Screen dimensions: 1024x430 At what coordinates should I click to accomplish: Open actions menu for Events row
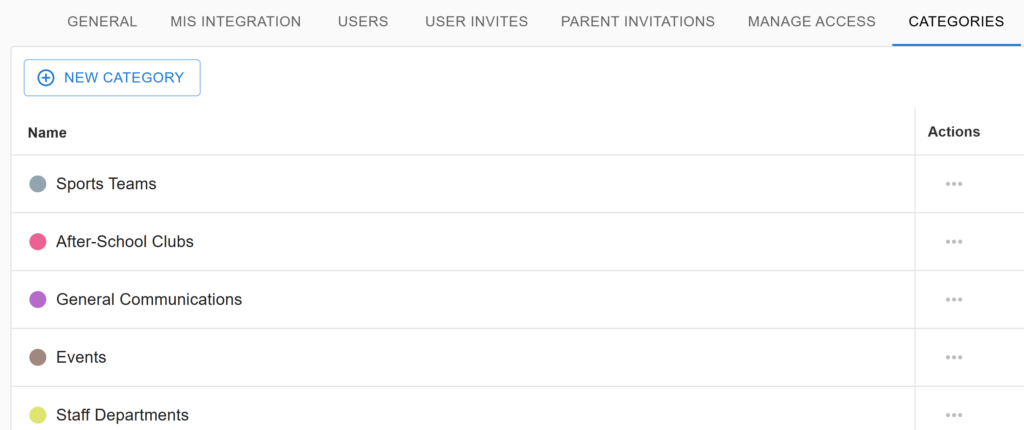coord(953,357)
